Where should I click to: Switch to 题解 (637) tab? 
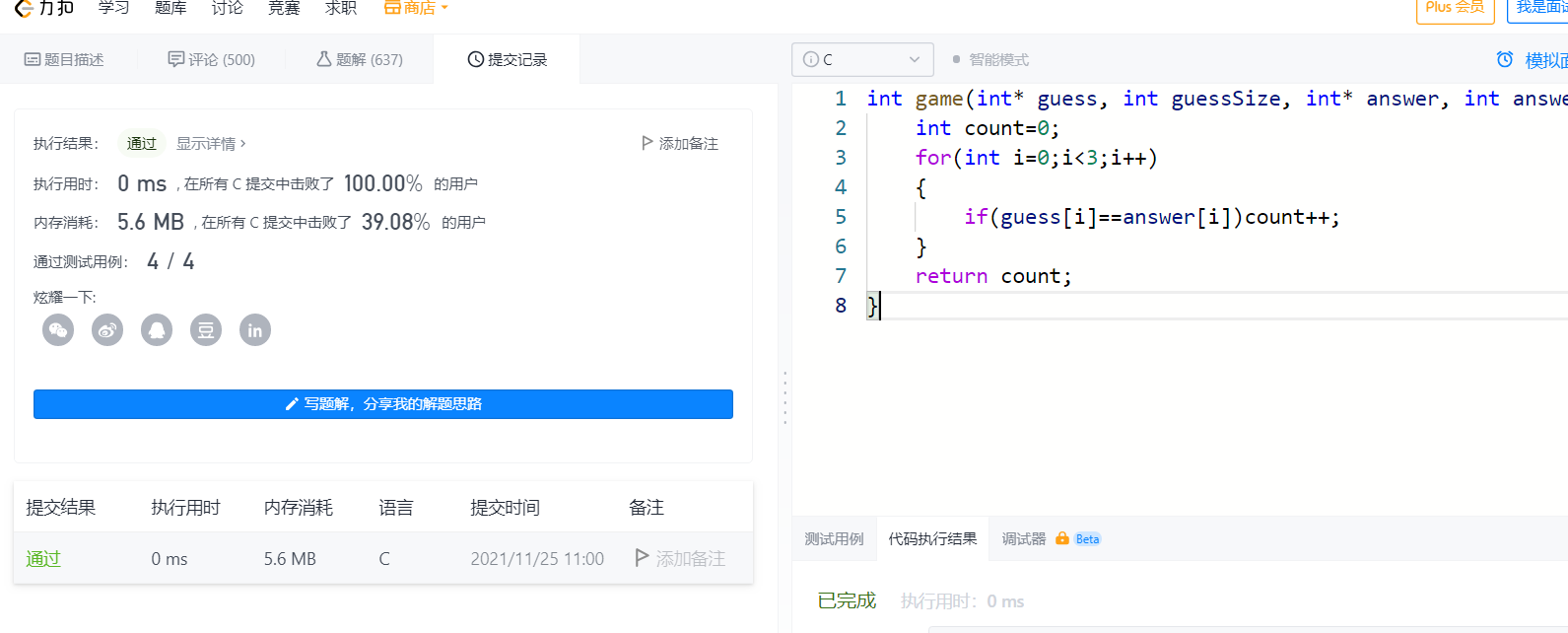pos(360,59)
